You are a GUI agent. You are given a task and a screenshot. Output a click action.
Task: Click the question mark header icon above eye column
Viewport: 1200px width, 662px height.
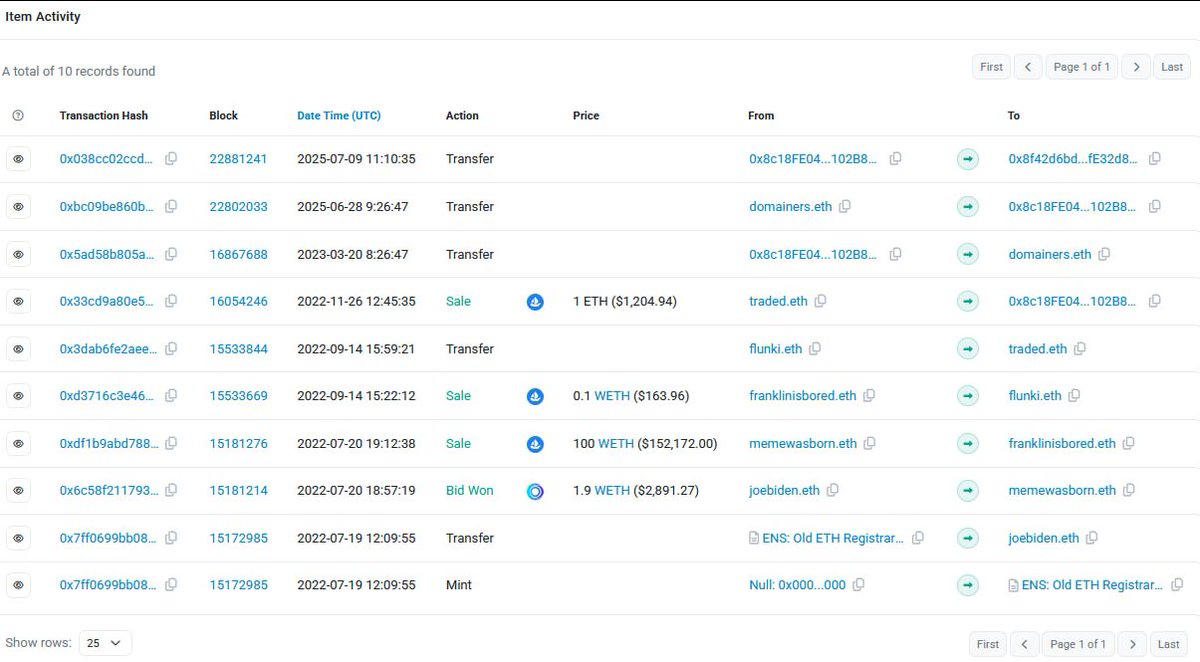(17, 115)
